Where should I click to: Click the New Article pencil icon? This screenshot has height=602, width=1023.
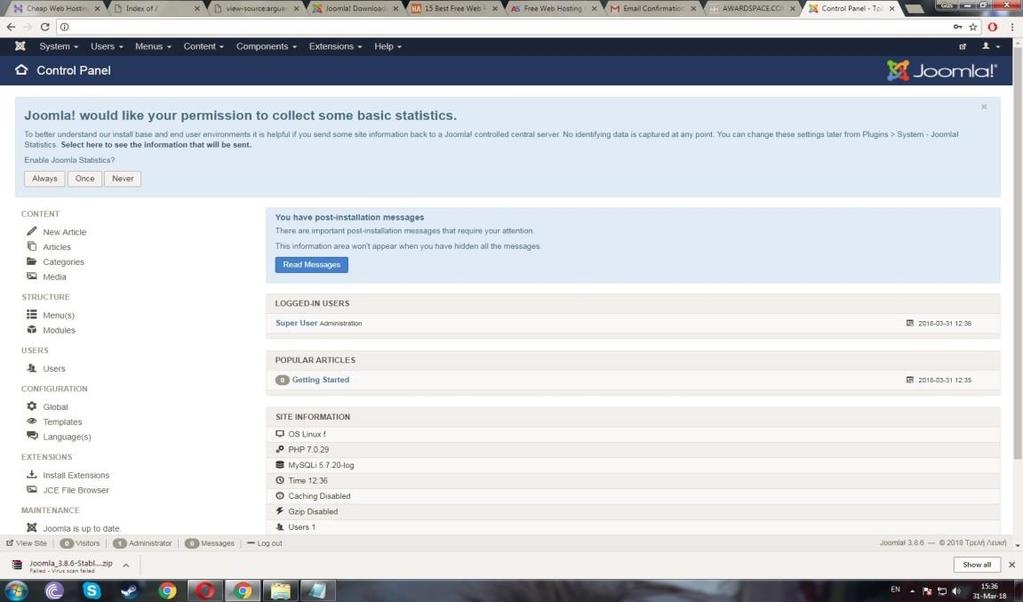click(31, 231)
